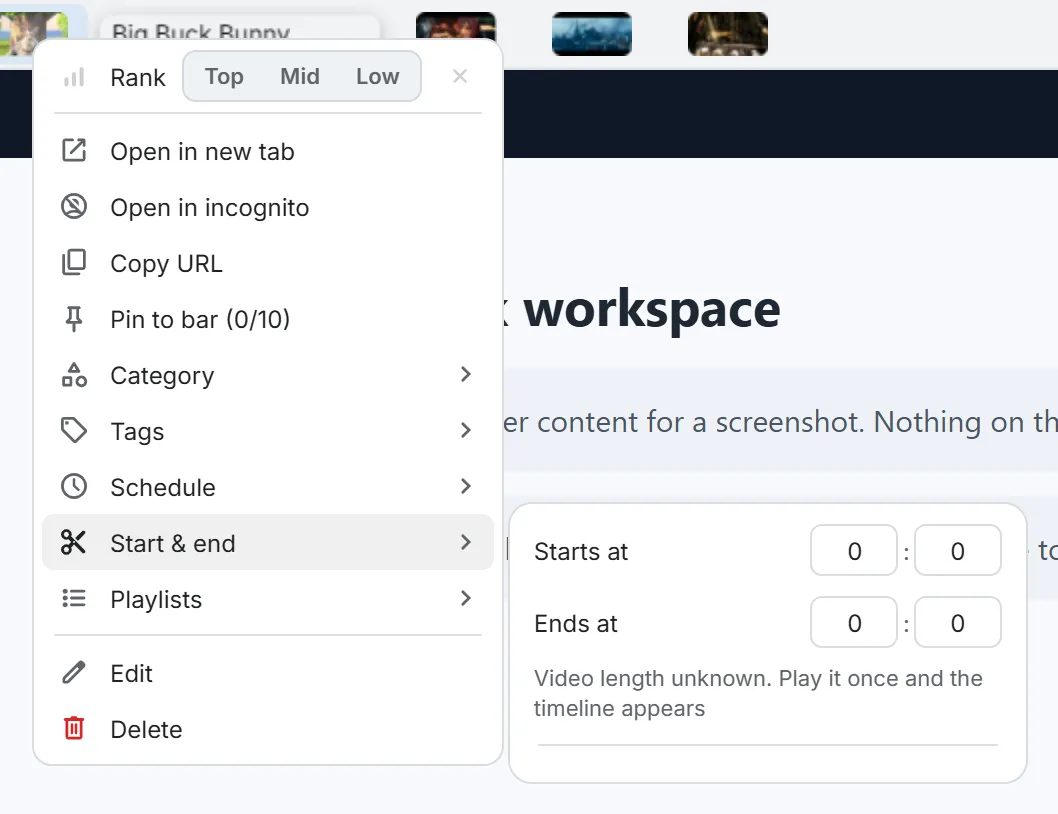Select Pin to bar (0/10)
The height and width of the screenshot is (814, 1058).
[268, 319]
